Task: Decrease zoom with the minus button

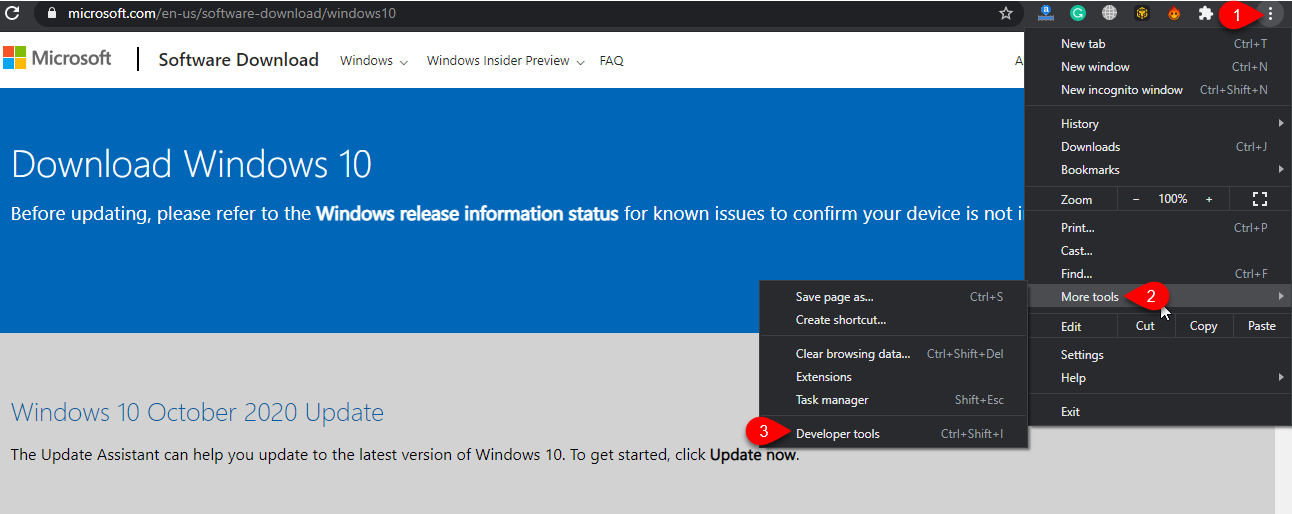Action: (x=1136, y=199)
